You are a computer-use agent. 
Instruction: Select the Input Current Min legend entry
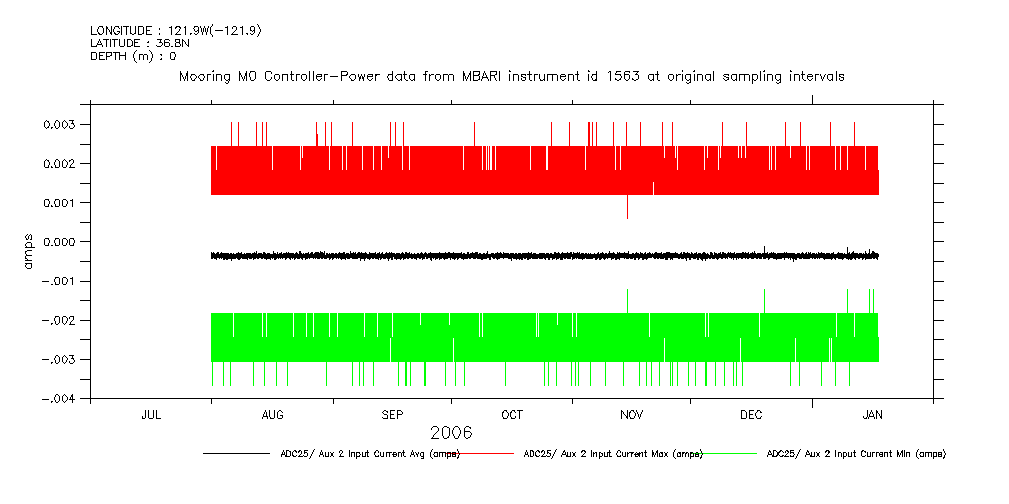(855, 454)
